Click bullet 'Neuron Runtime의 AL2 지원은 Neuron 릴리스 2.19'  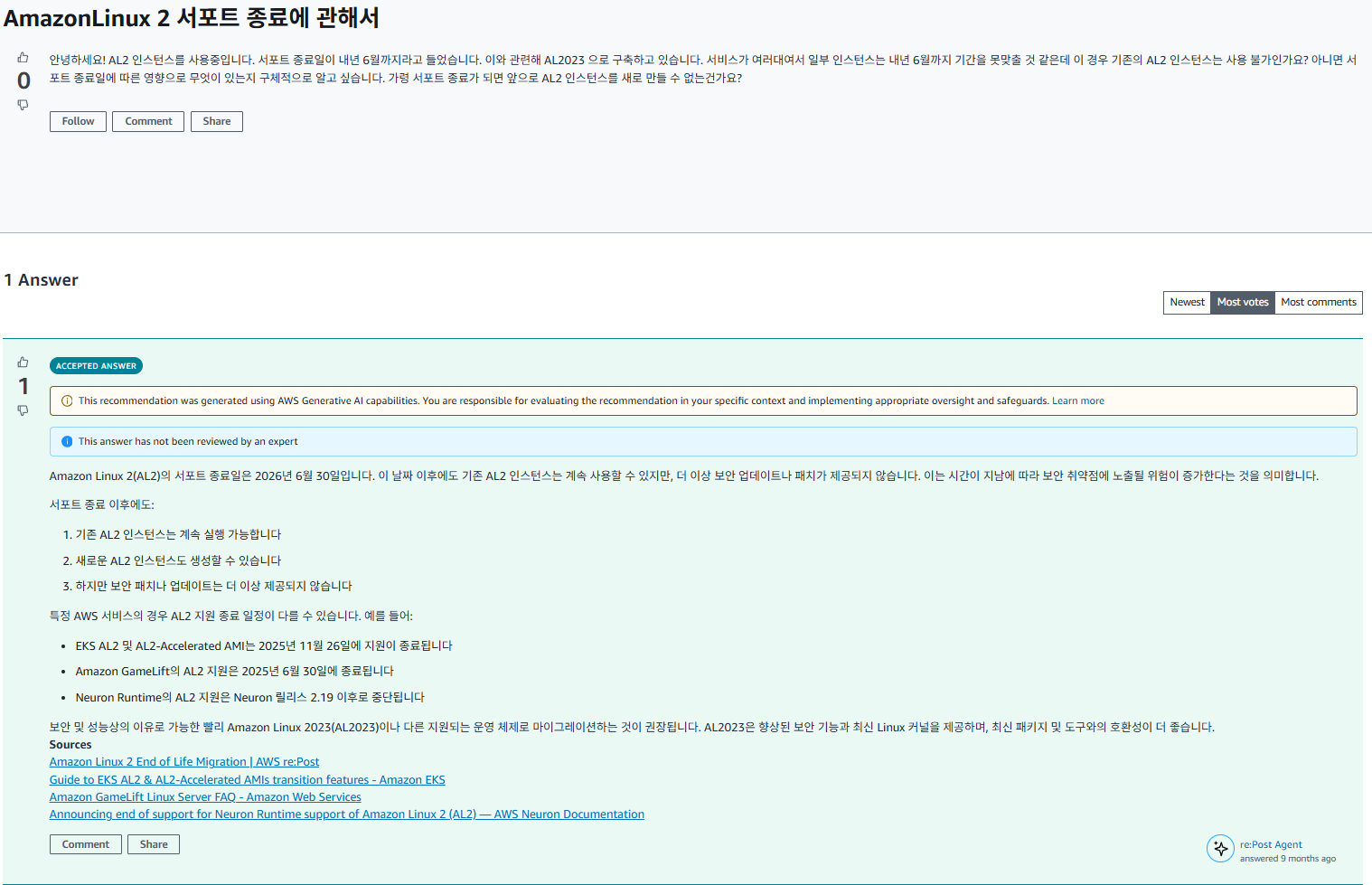pyautogui.click(x=250, y=698)
